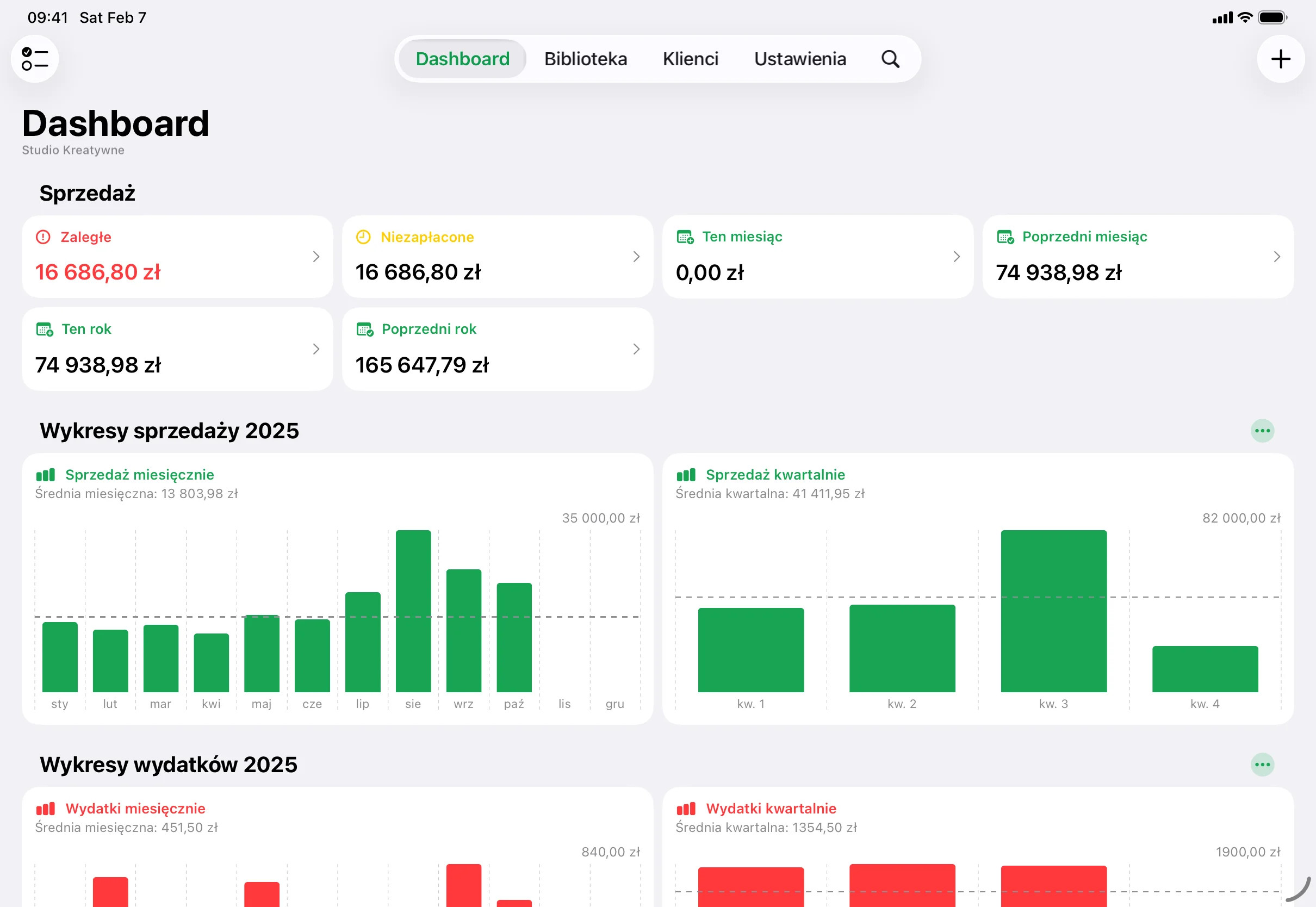Open options for Wykresy sprzedaży 2025
The width and height of the screenshot is (1316, 907).
coord(1262,431)
